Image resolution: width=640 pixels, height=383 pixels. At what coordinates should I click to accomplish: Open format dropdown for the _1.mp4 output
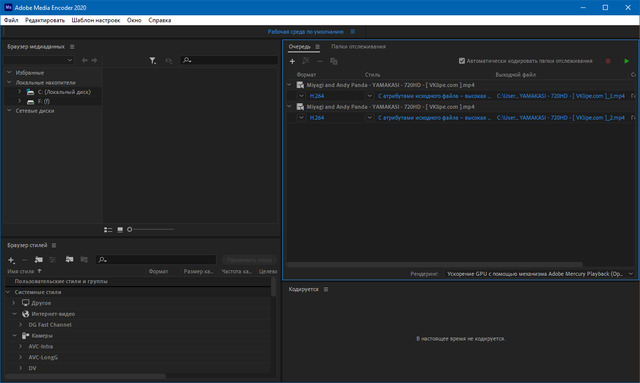click(x=301, y=96)
